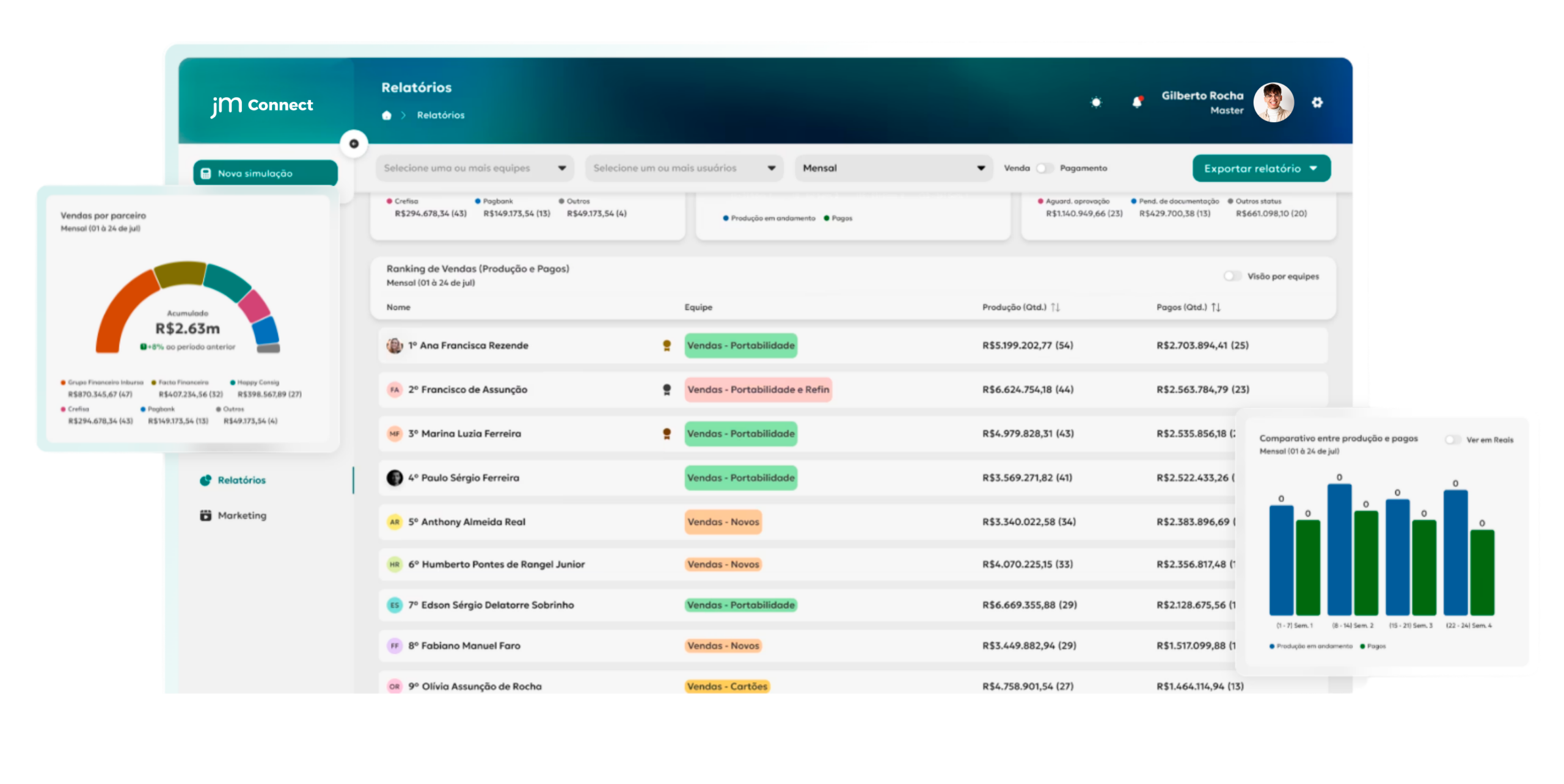Click Olívia Assunção de Rocha's name
The image size is (1564, 784).
click(481, 686)
